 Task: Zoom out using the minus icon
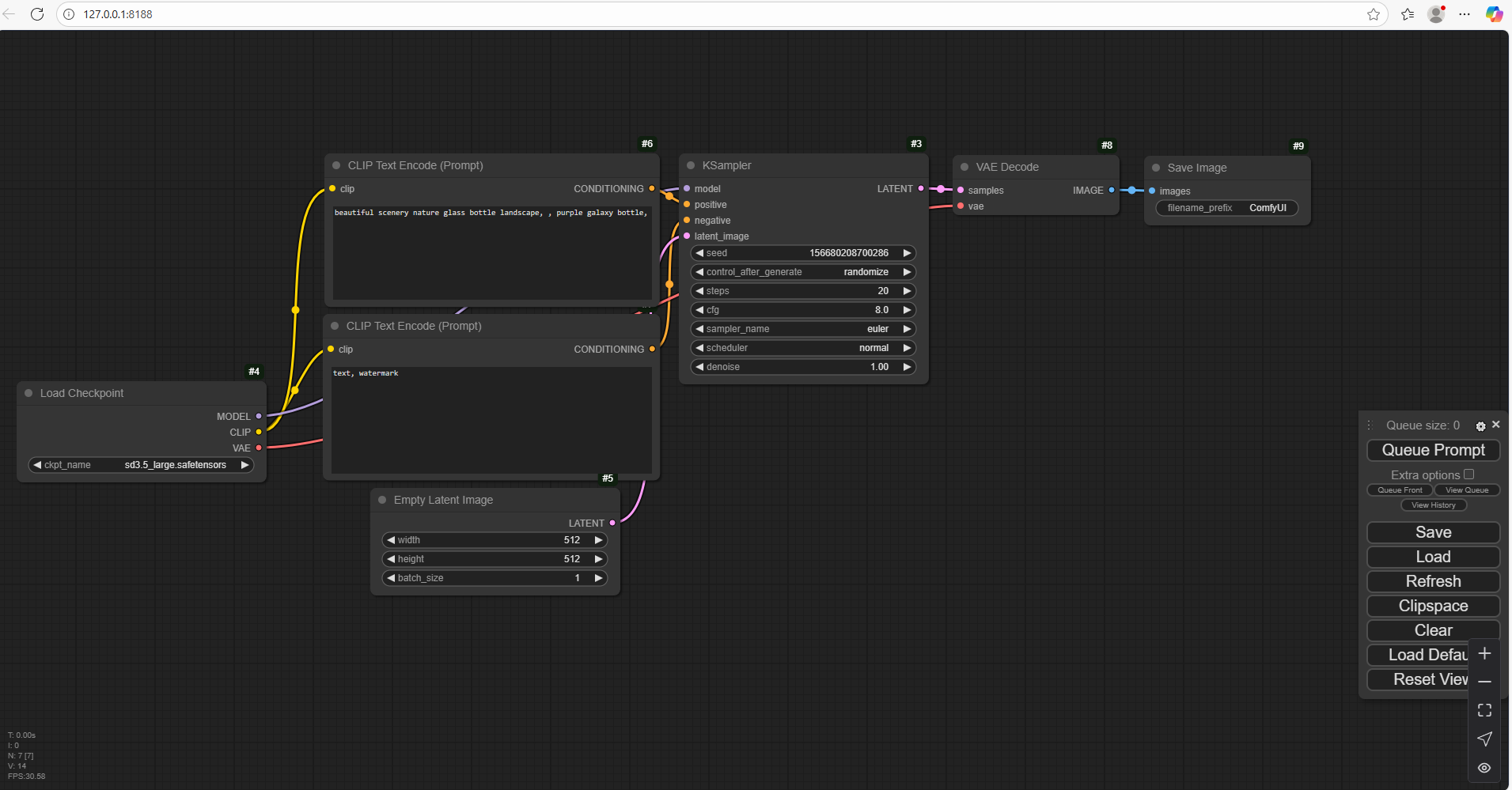(1485, 682)
